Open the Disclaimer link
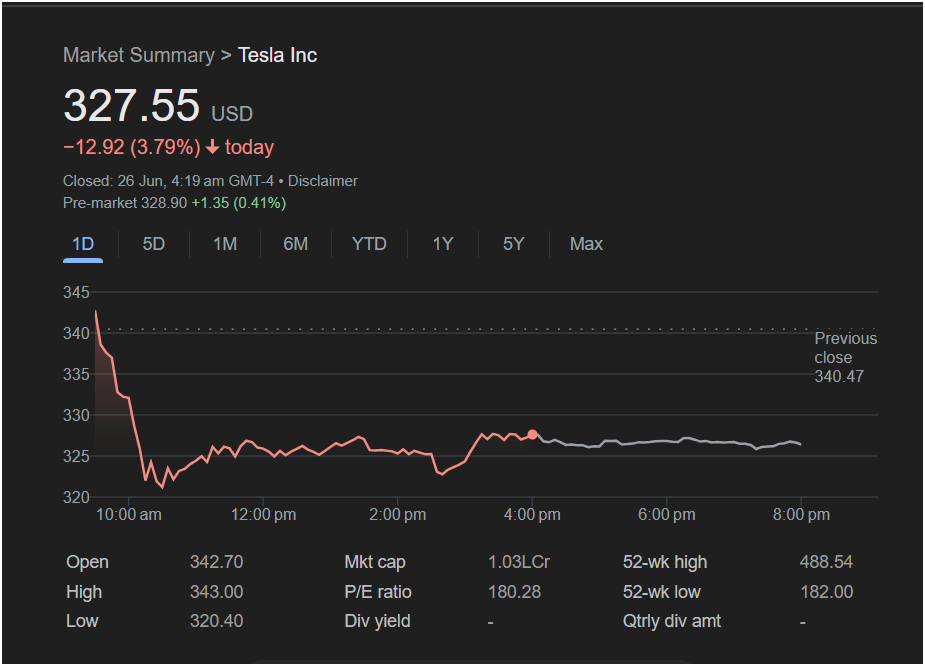The height and width of the screenshot is (666, 925). pyautogui.click(x=322, y=181)
